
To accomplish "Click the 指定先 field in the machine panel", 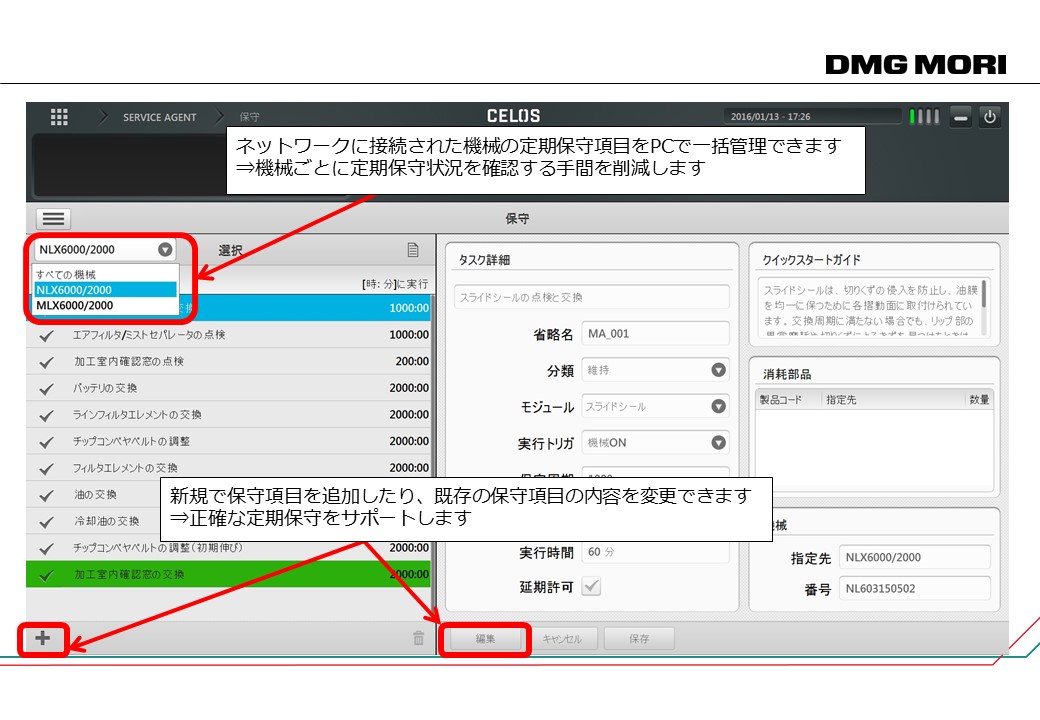I will [915, 557].
